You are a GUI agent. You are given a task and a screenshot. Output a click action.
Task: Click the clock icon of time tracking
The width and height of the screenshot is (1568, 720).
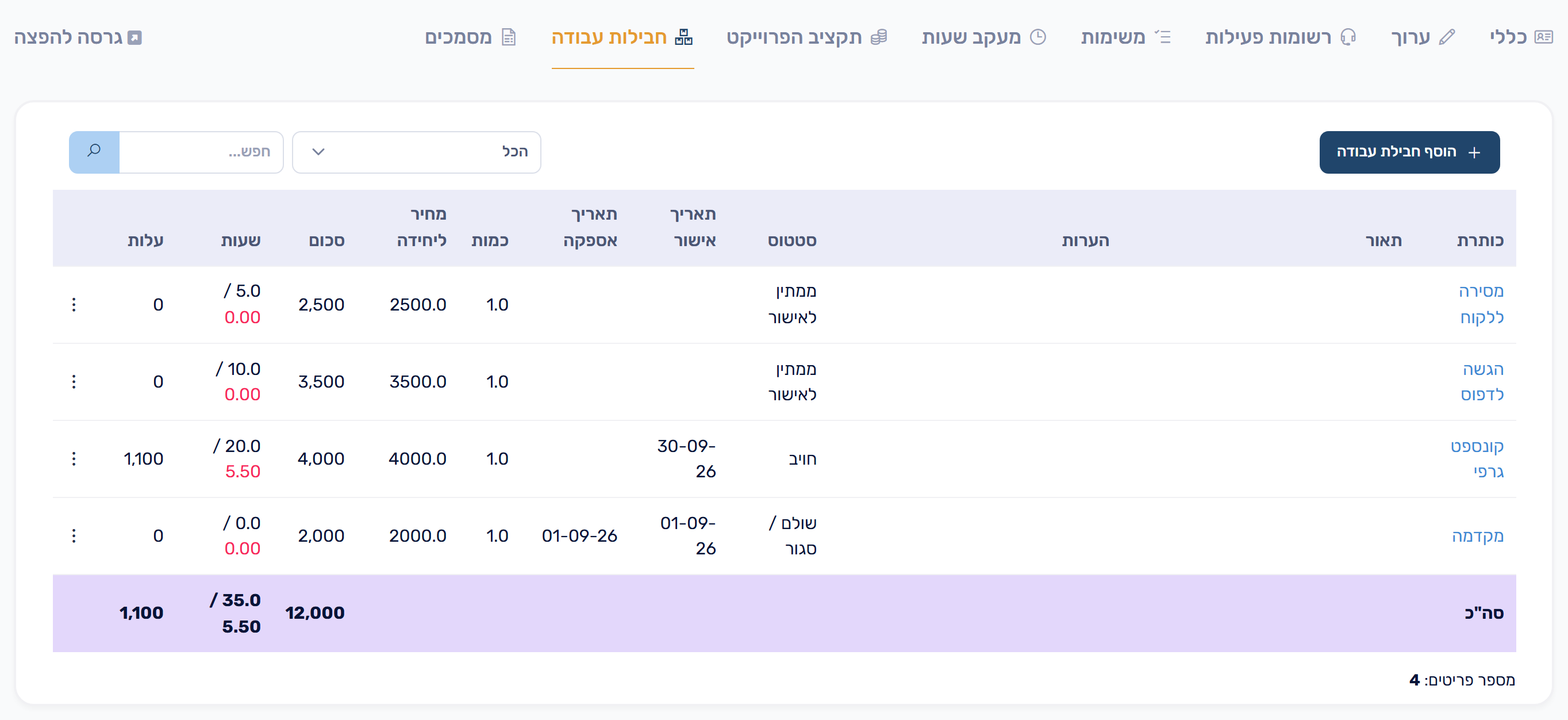[1038, 37]
